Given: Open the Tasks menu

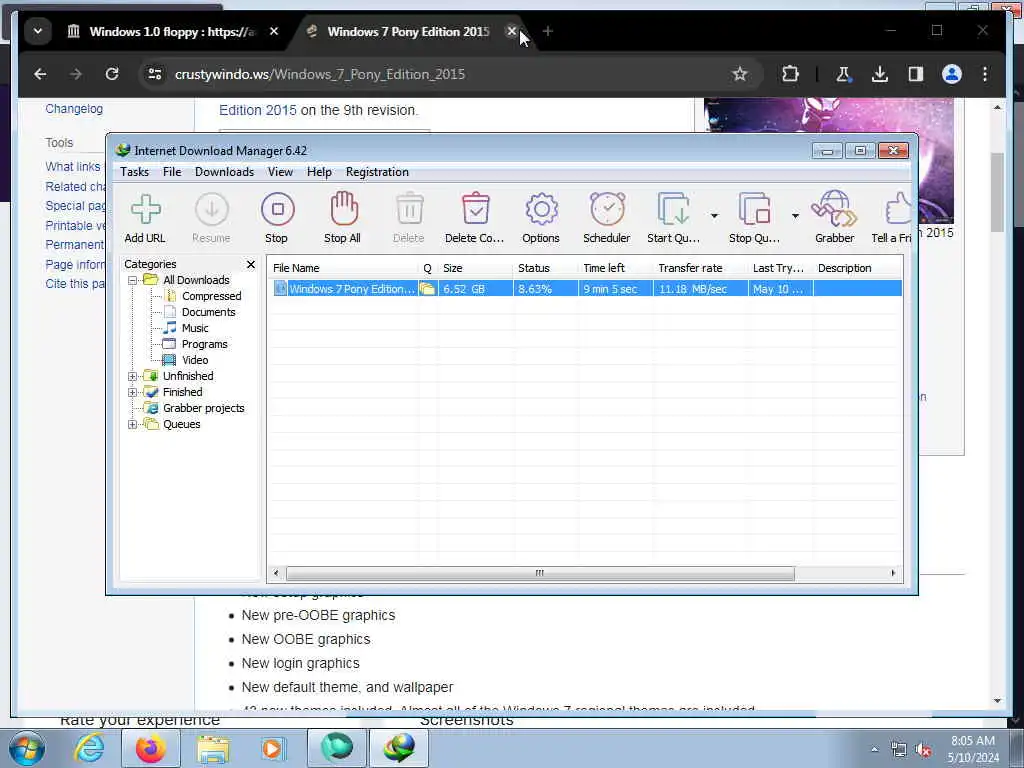Looking at the screenshot, I should (x=135, y=172).
